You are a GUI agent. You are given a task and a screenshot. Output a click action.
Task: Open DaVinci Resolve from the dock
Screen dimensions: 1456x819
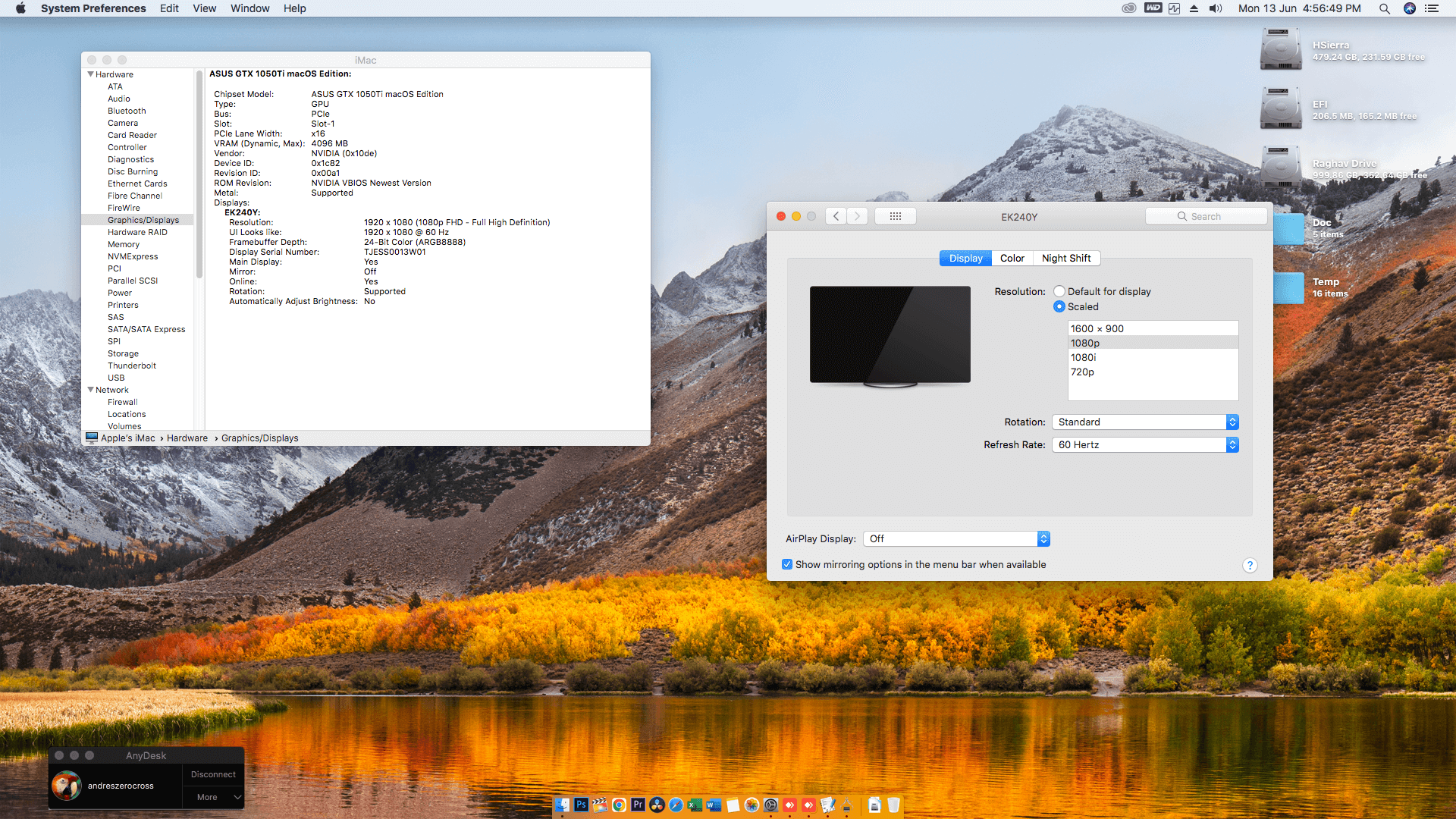click(x=657, y=805)
